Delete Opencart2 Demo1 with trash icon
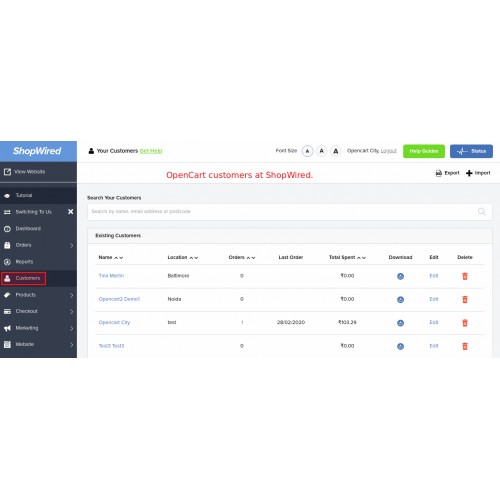 pyautogui.click(x=465, y=299)
